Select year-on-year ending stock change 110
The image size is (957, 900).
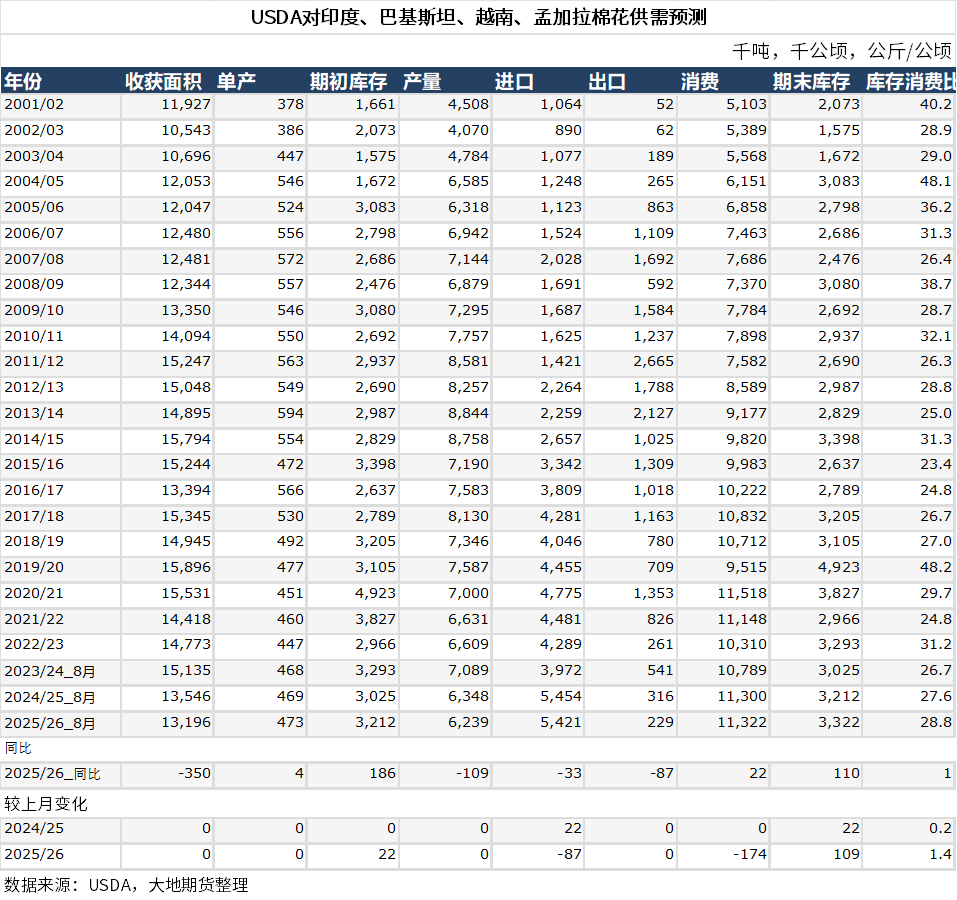(847, 773)
